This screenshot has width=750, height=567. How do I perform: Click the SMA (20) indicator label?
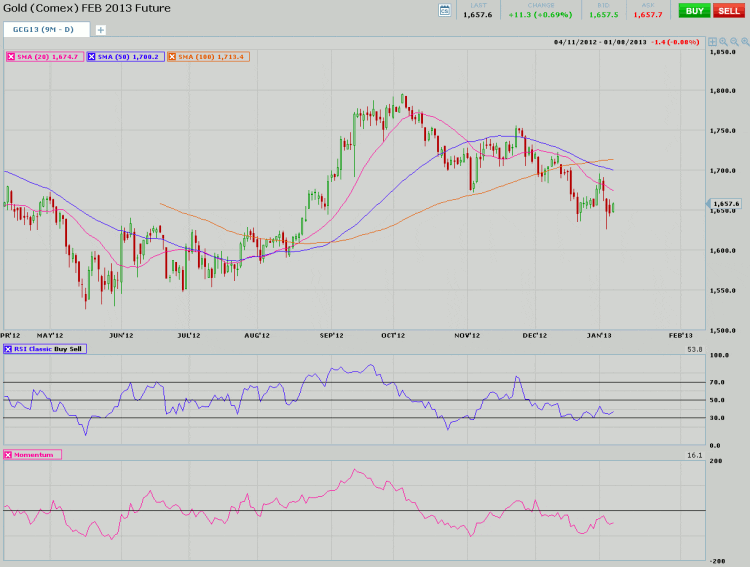point(48,57)
